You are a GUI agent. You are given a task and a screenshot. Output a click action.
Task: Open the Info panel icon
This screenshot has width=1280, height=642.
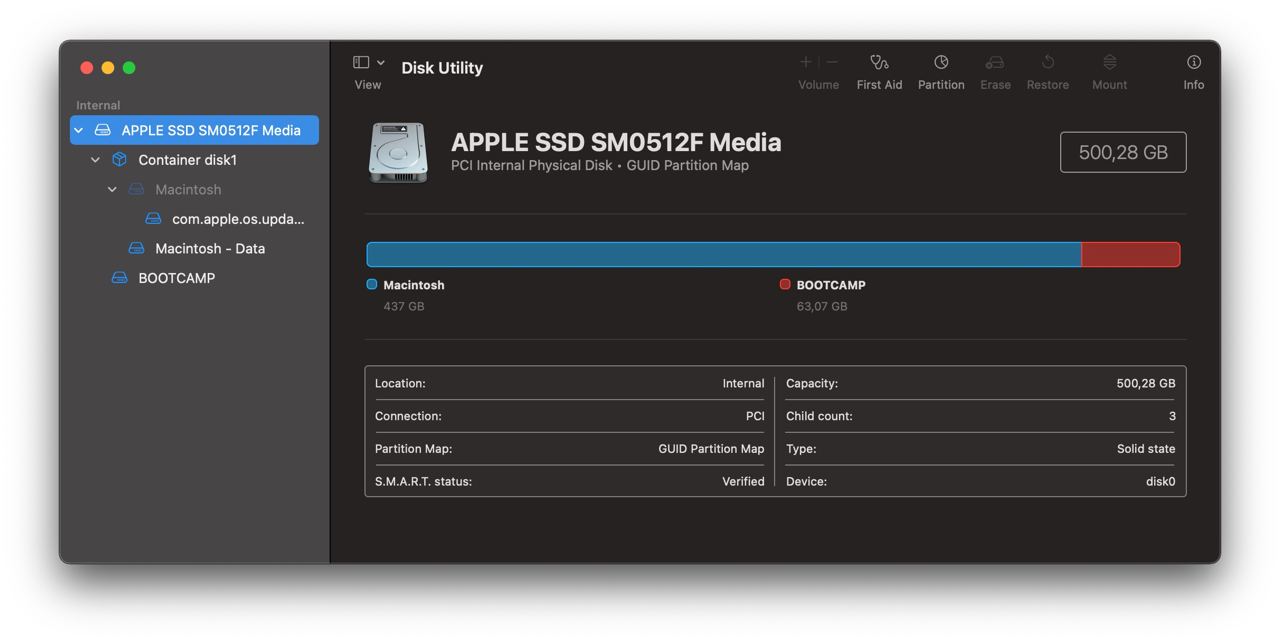click(1194, 62)
